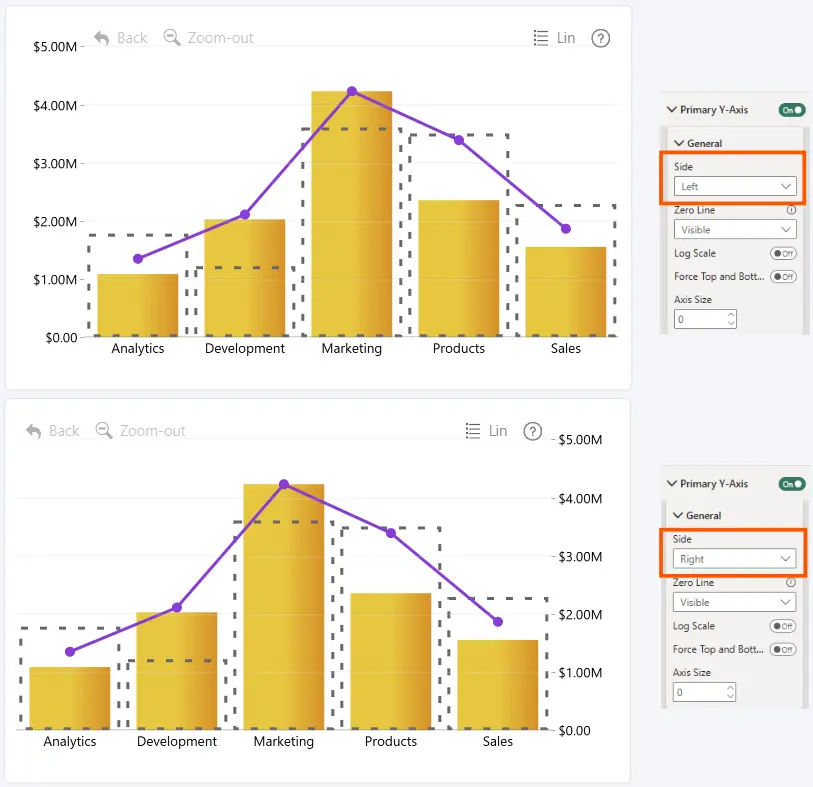Open the Zero Line dropdown in lower panel

tap(734, 602)
